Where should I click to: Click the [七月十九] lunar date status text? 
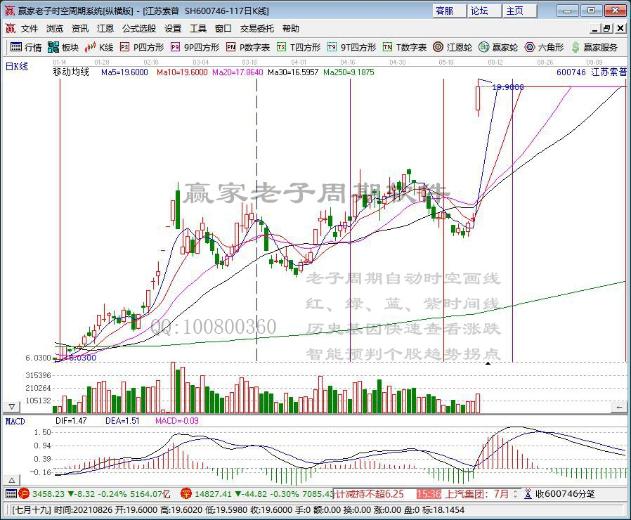coord(31,510)
